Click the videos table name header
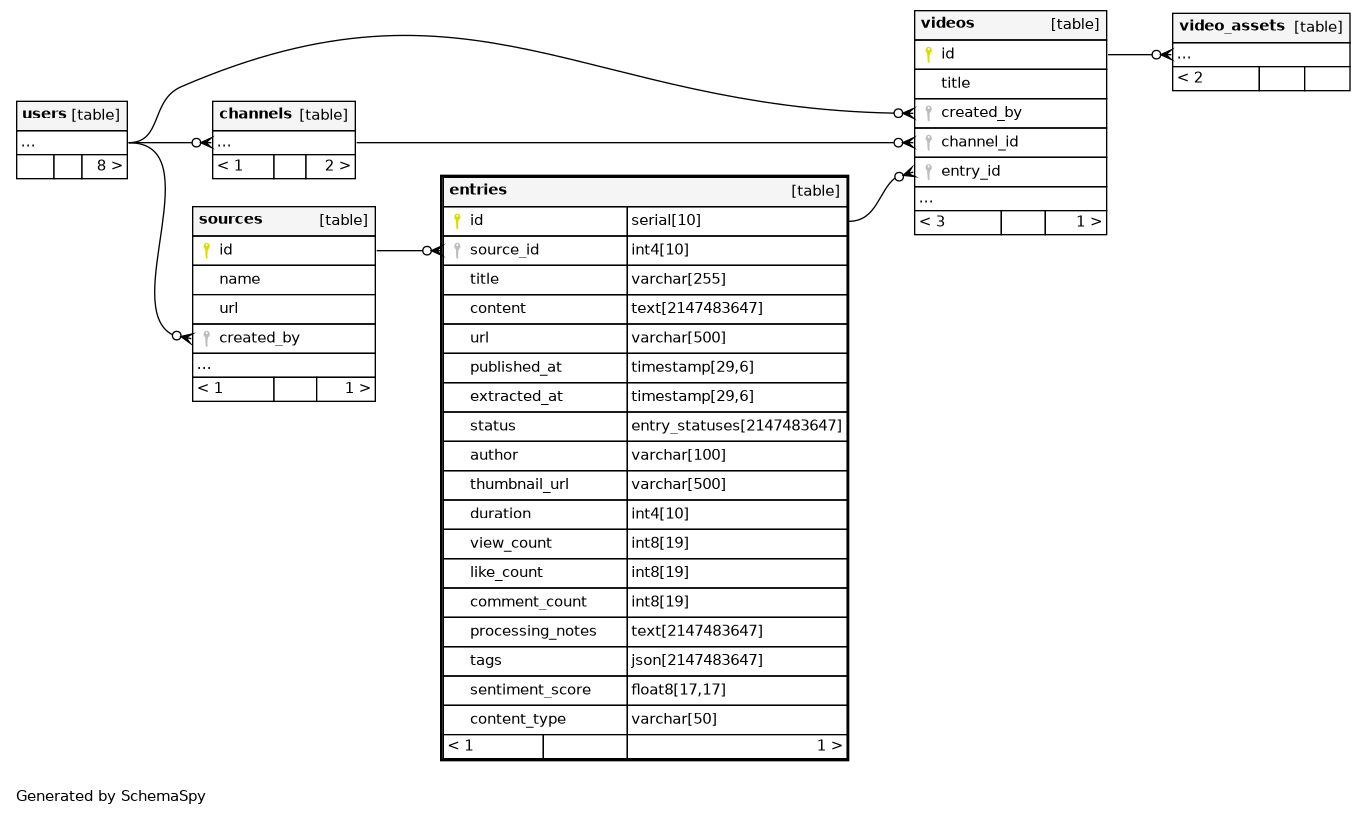The image size is (1365, 816). pos(947,23)
